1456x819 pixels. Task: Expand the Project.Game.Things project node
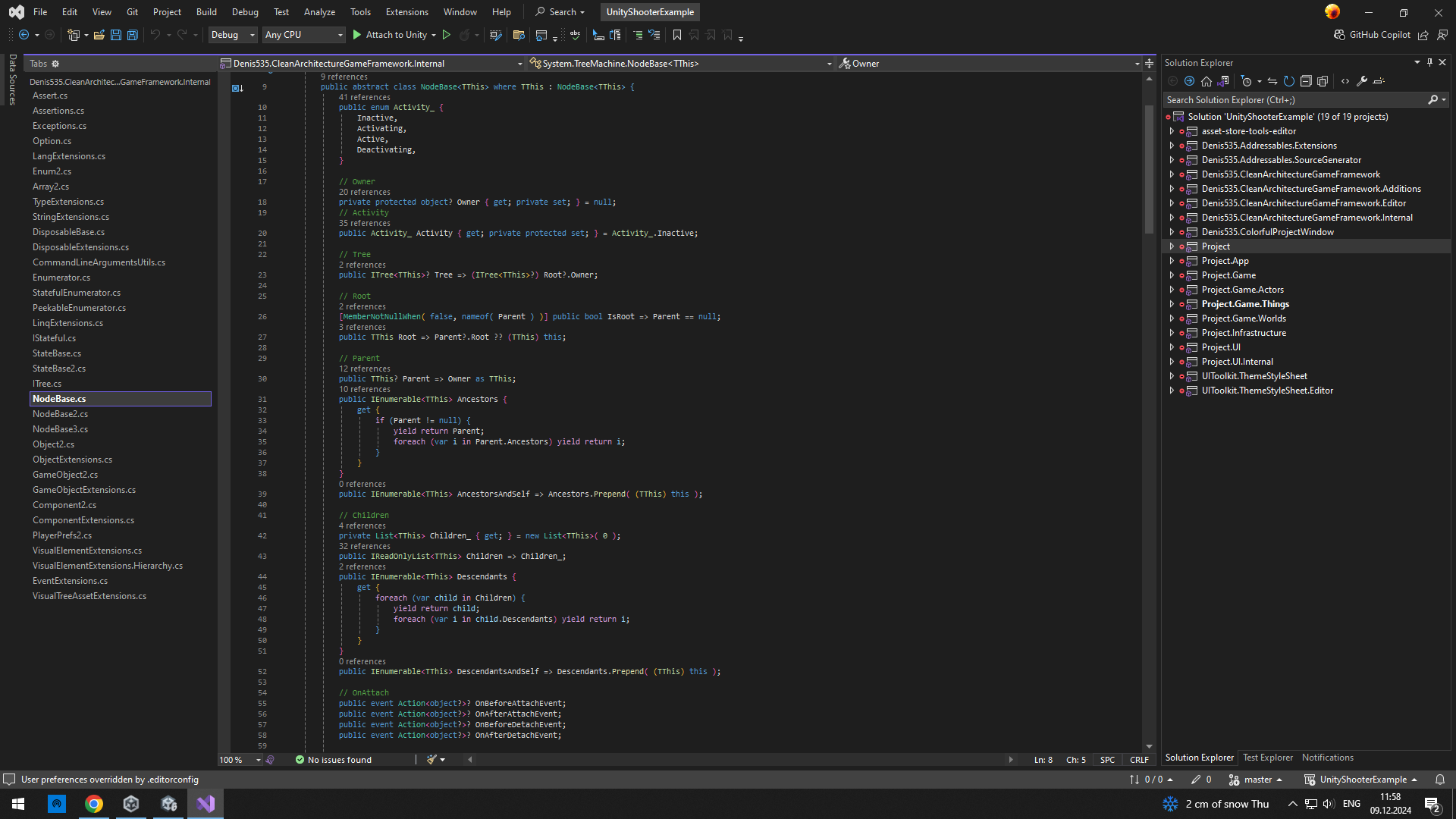pyautogui.click(x=1172, y=304)
